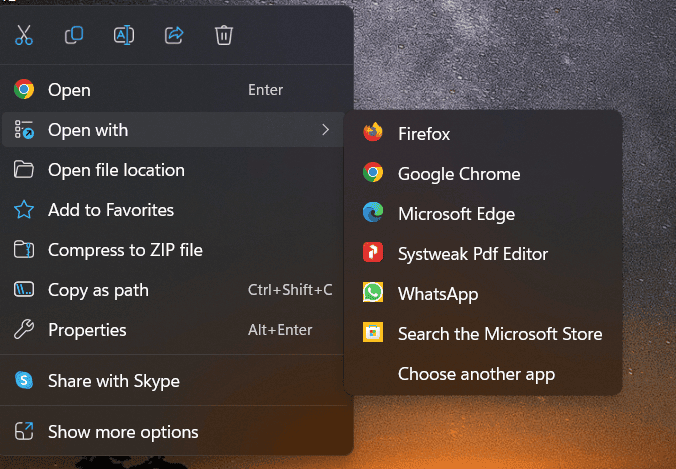Choose Open file location
The image size is (676, 469).
pos(116,170)
